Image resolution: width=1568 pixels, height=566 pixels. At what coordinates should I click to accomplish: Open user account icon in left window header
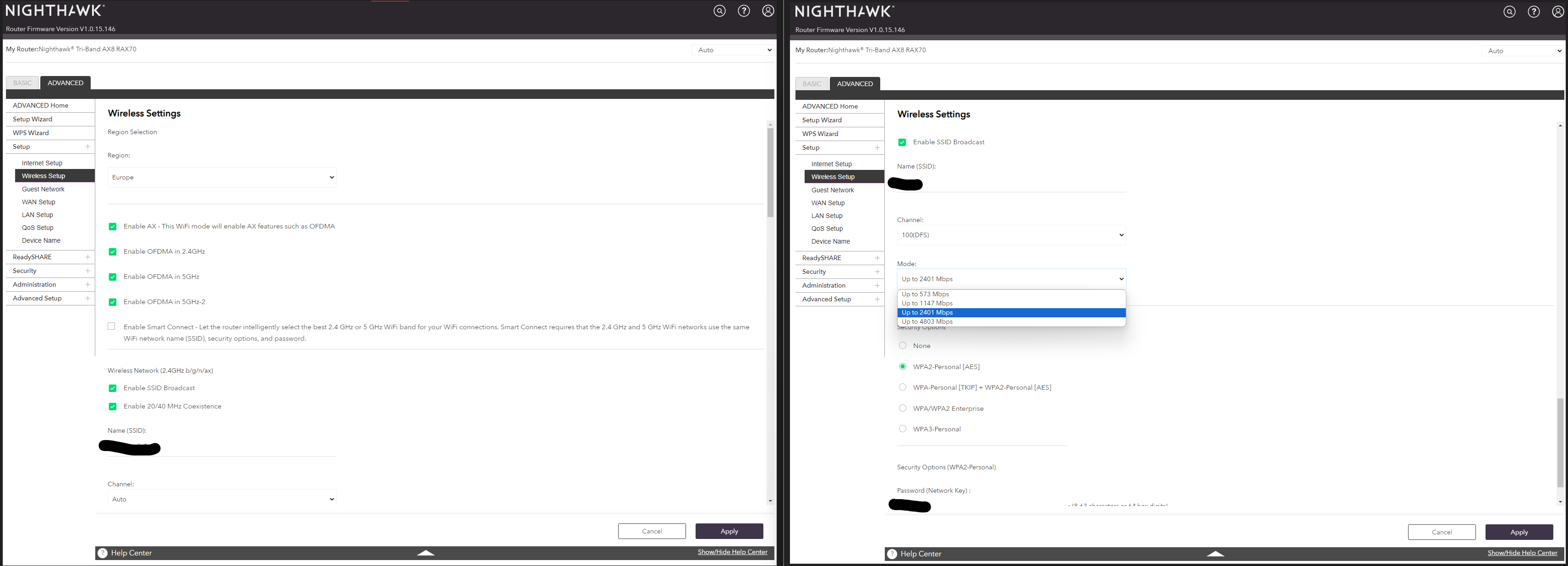[768, 11]
